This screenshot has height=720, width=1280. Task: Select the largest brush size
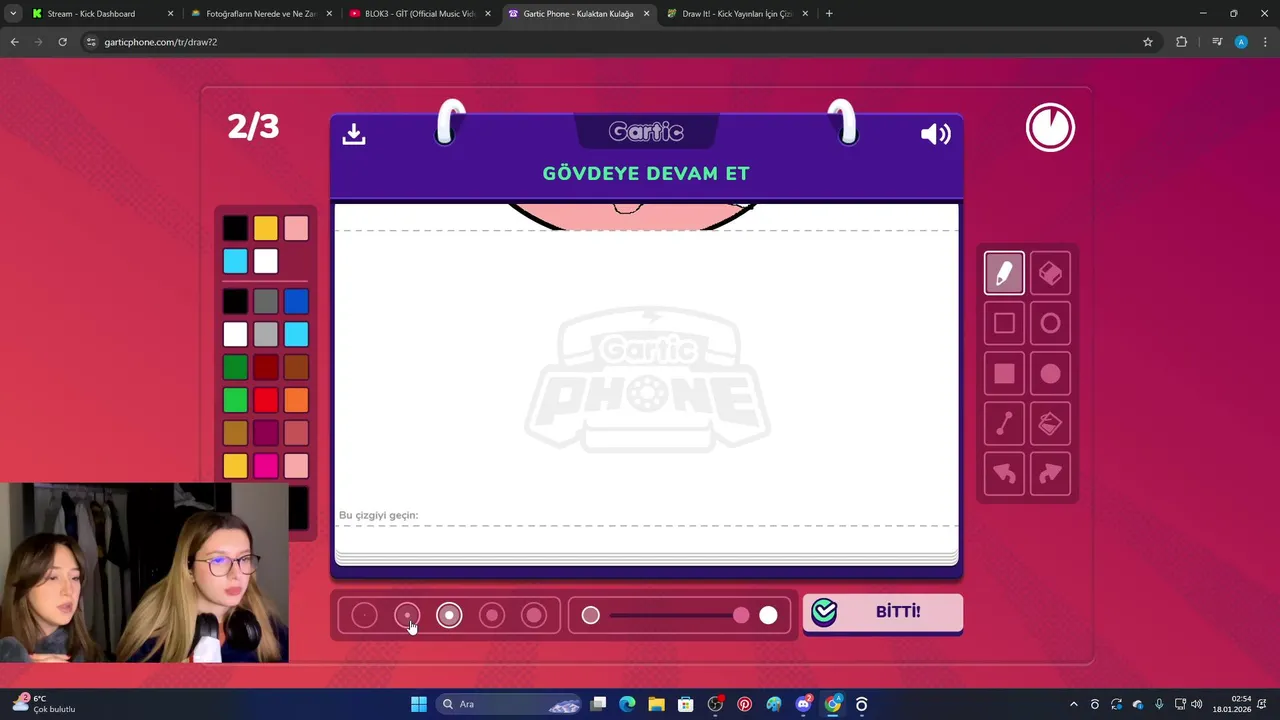[x=534, y=615]
